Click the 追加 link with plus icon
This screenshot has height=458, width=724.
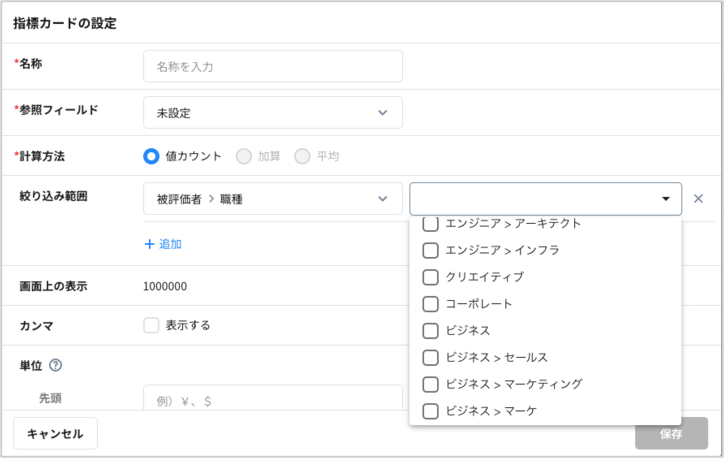pos(163,244)
